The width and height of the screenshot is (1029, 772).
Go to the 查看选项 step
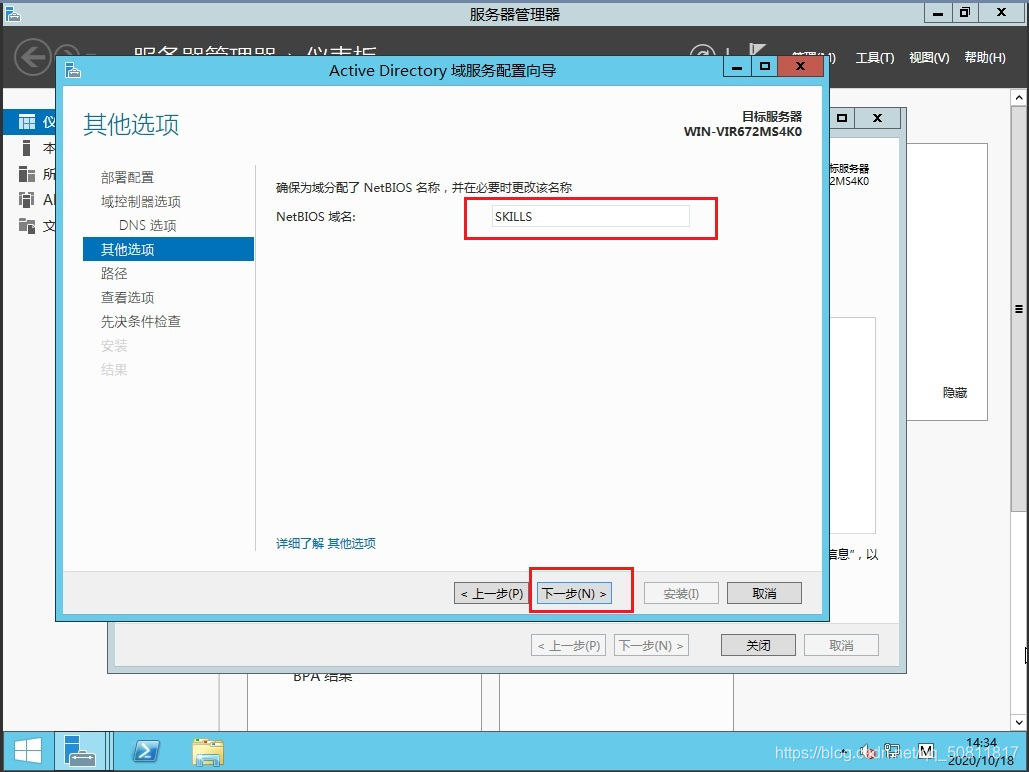127,297
